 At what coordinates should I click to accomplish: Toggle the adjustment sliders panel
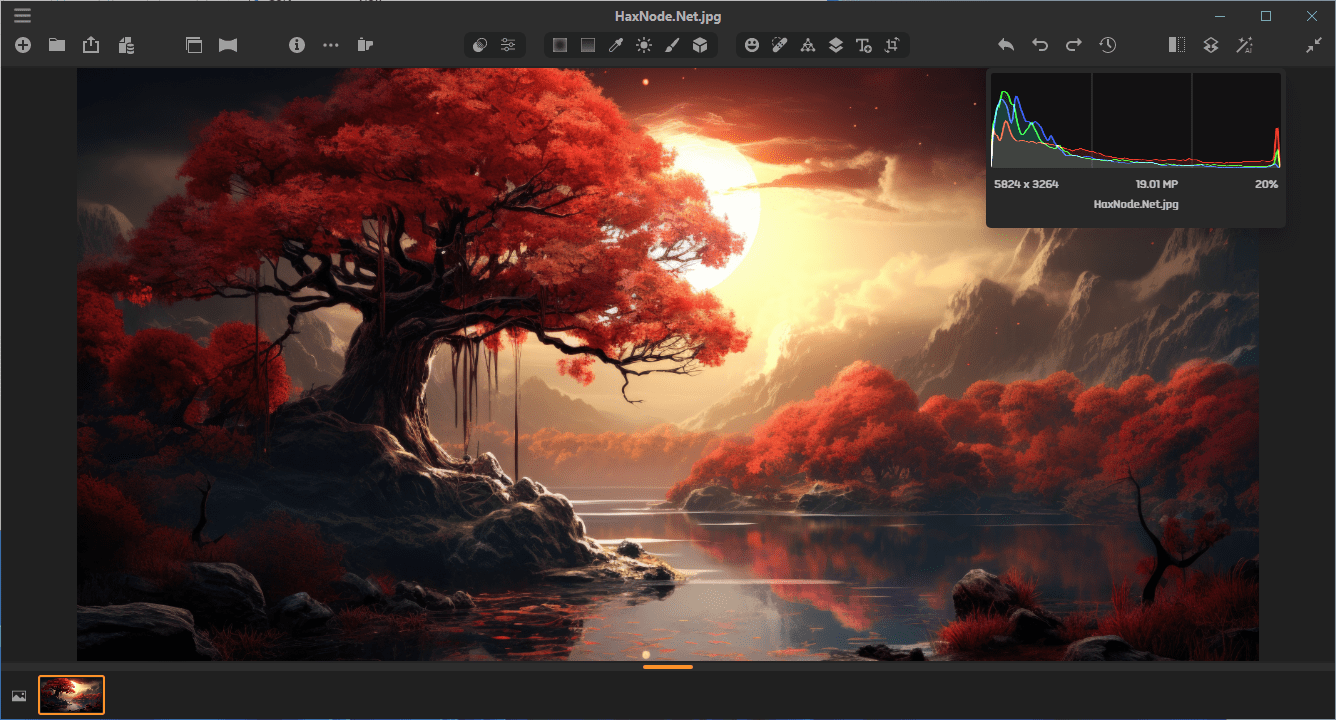[508, 45]
